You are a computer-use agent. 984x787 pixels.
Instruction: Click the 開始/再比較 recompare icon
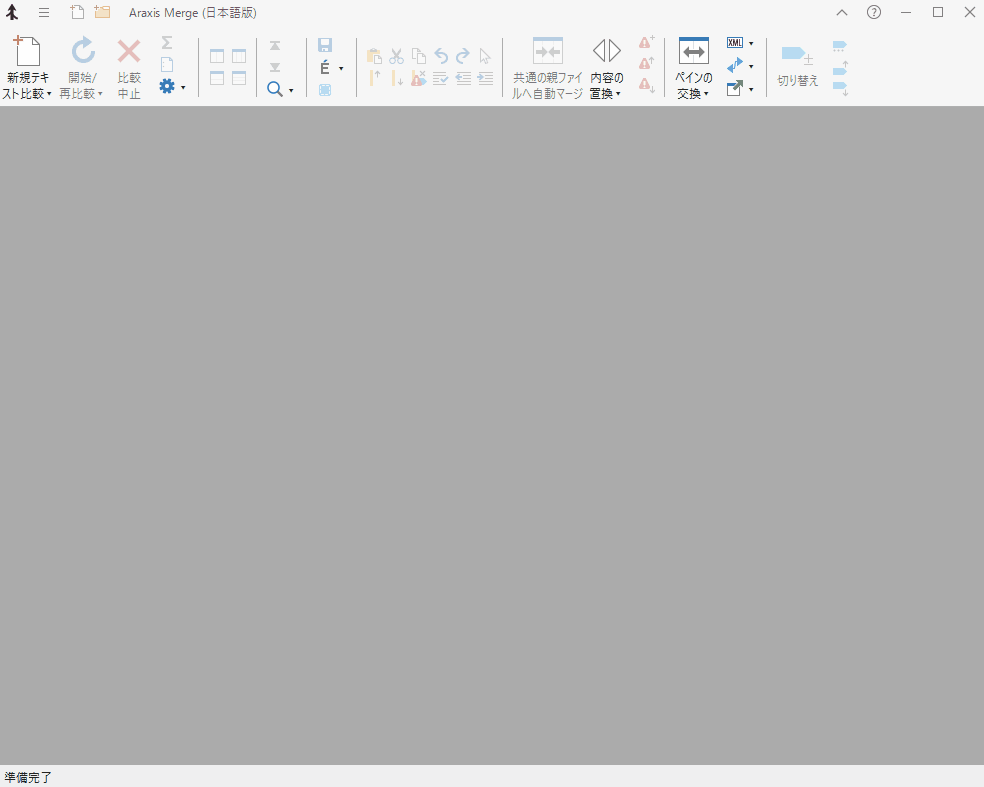point(82,52)
